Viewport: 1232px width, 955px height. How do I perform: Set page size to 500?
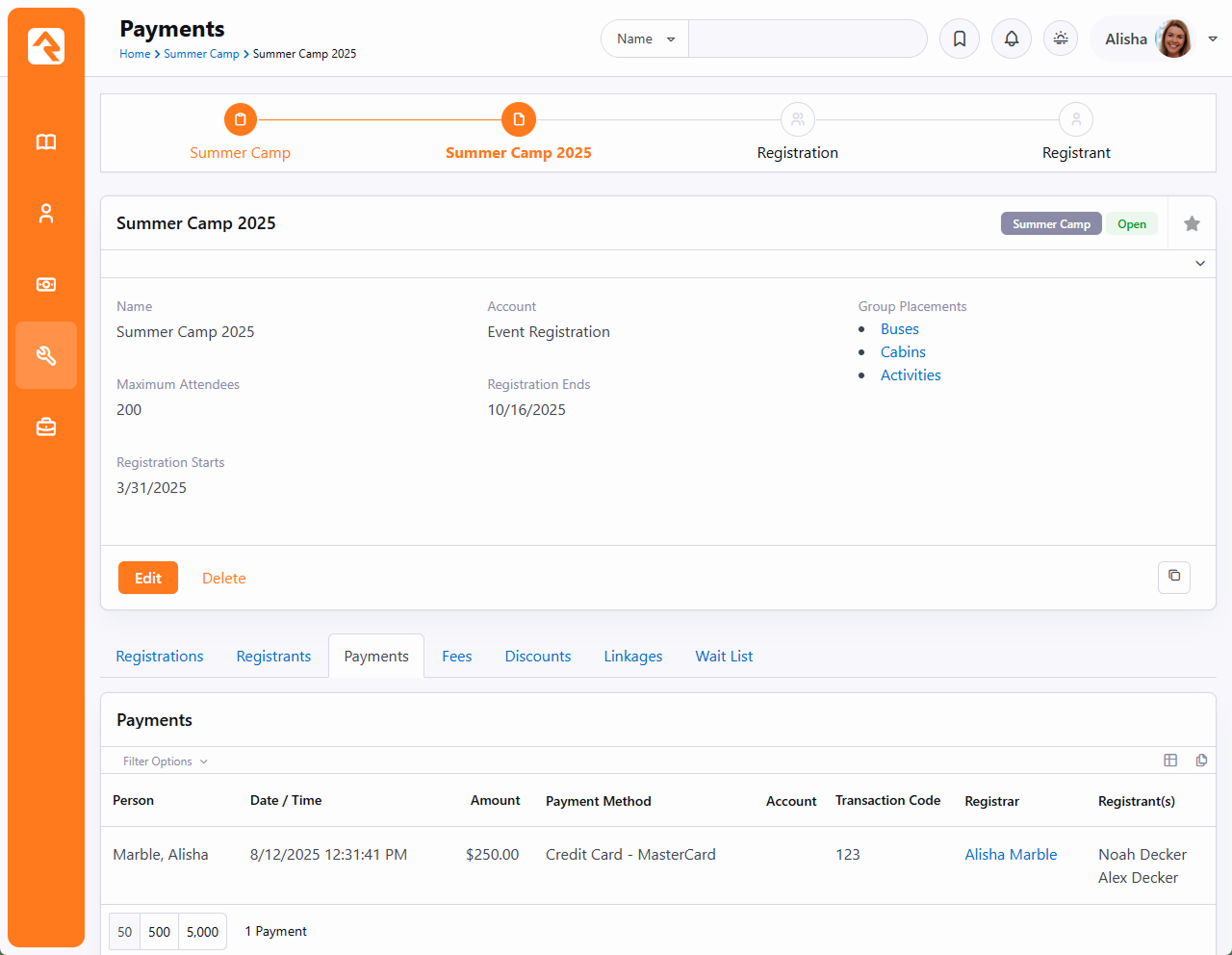pyautogui.click(x=160, y=932)
